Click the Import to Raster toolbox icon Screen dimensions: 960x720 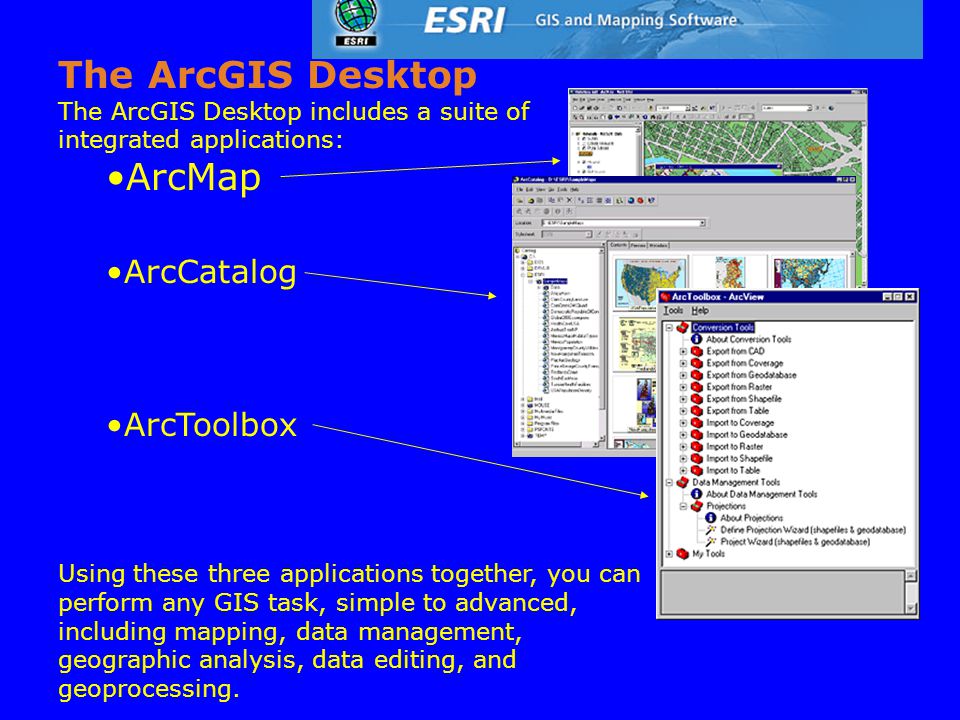click(697, 447)
